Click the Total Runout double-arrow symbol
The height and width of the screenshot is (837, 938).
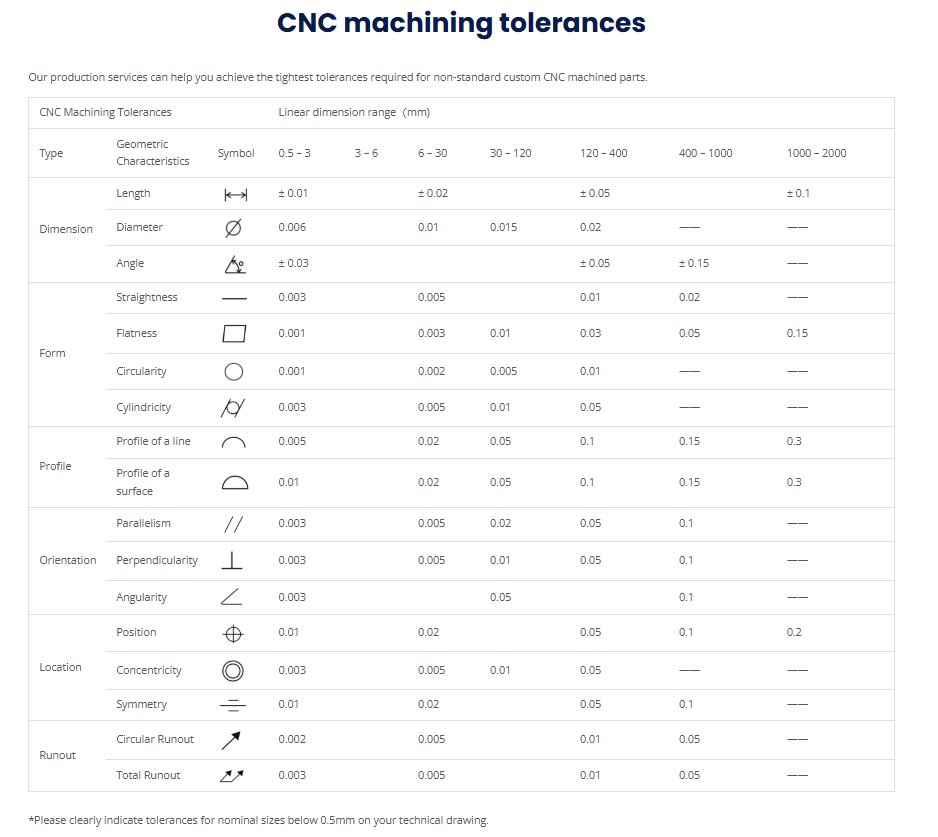click(232, 776)
